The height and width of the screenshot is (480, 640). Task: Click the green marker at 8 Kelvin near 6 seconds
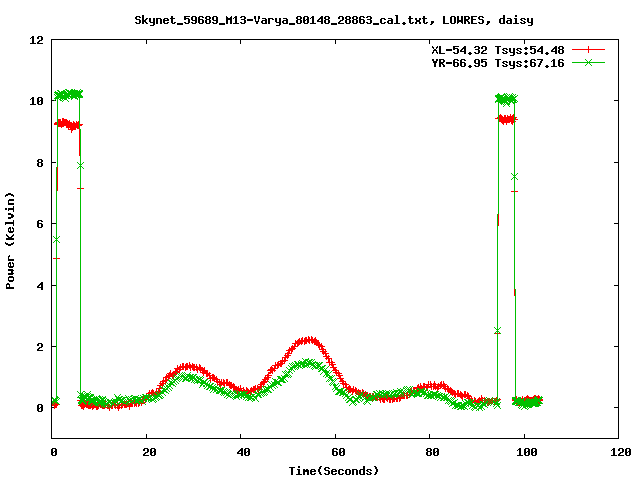pyautogui.click(x=80, y=166)
